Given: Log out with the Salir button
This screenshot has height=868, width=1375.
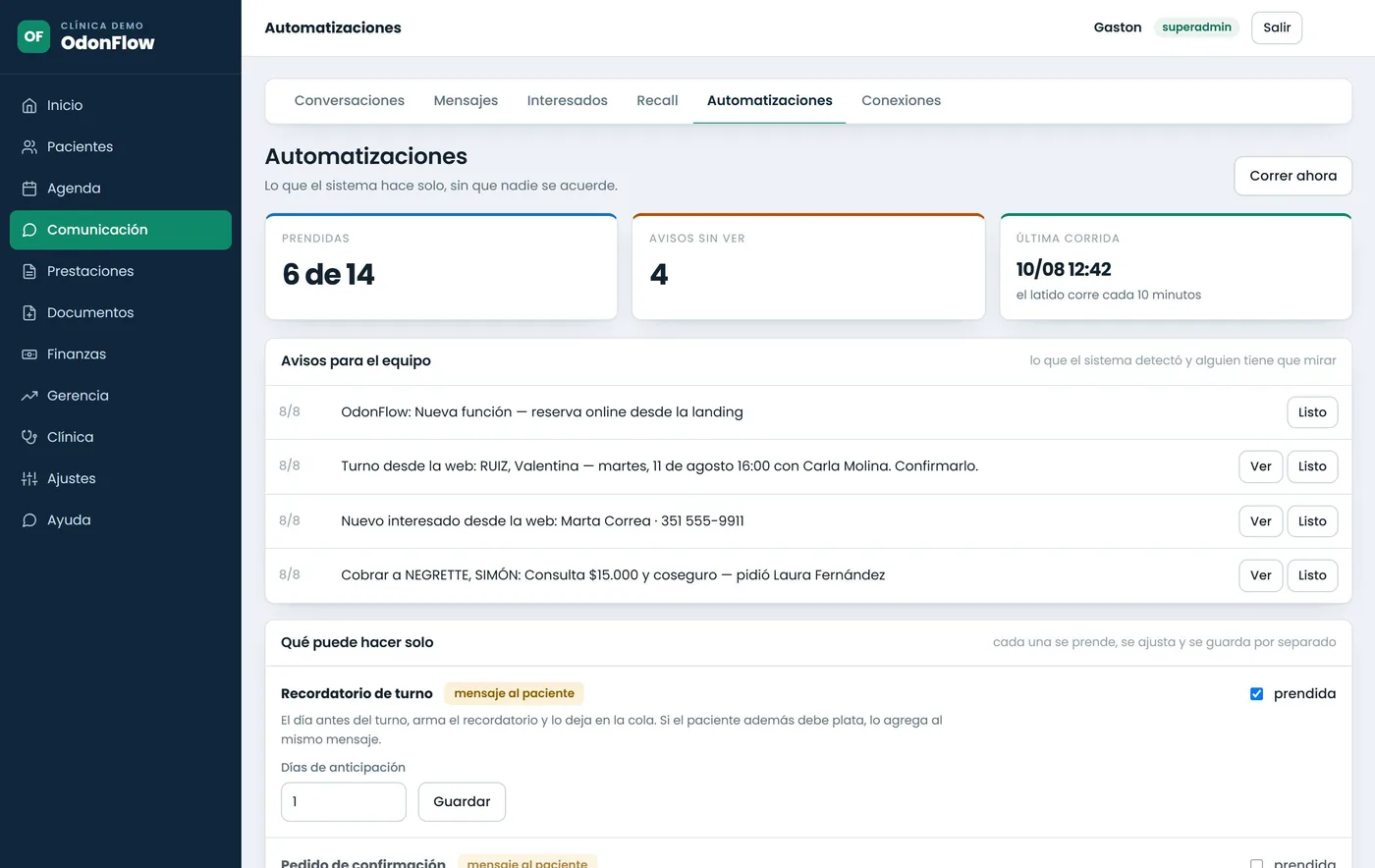Looking at the screenshot, I should click(x=1277, y=27).
